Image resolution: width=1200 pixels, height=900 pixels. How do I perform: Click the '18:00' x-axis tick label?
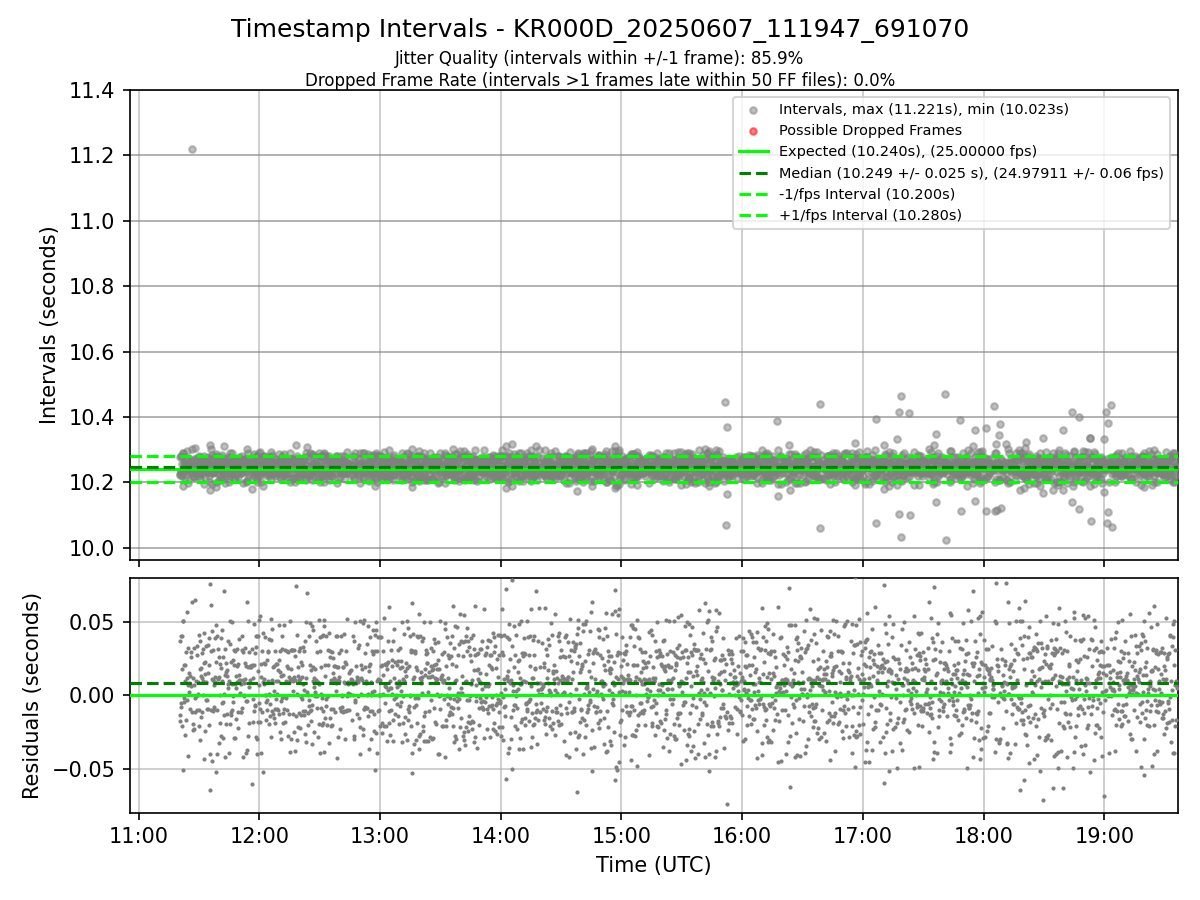[983, 834]
